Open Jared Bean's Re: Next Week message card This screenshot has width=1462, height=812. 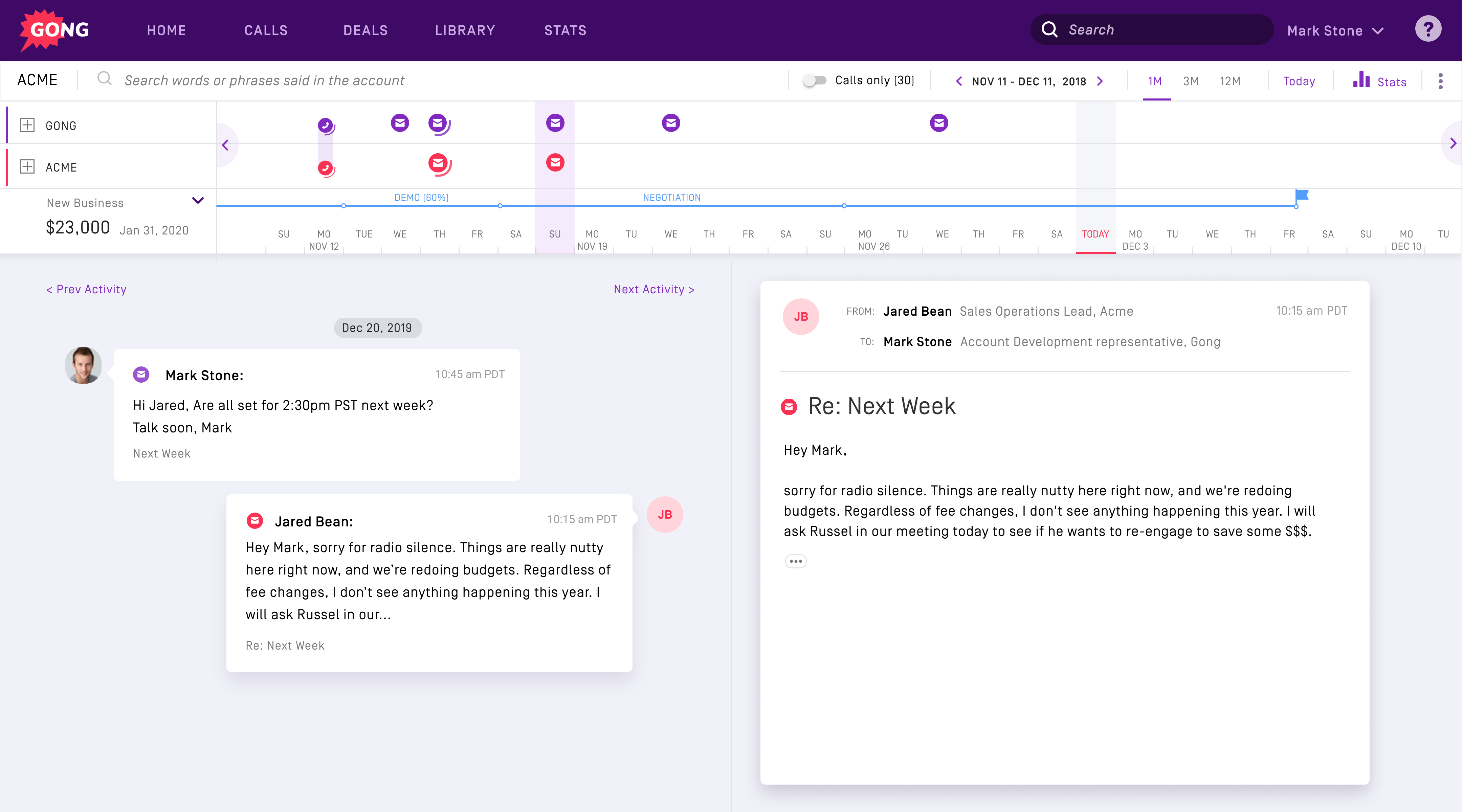[x=429, y=583]
